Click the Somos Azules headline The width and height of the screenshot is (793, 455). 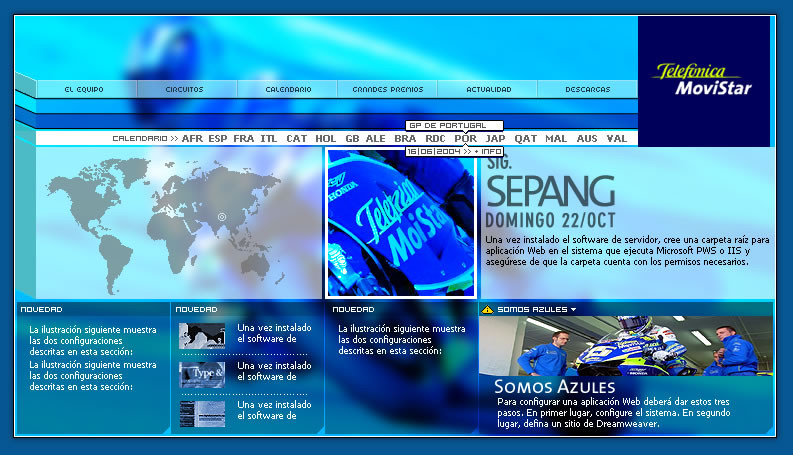pyautogui.click(x=555, y=387)
